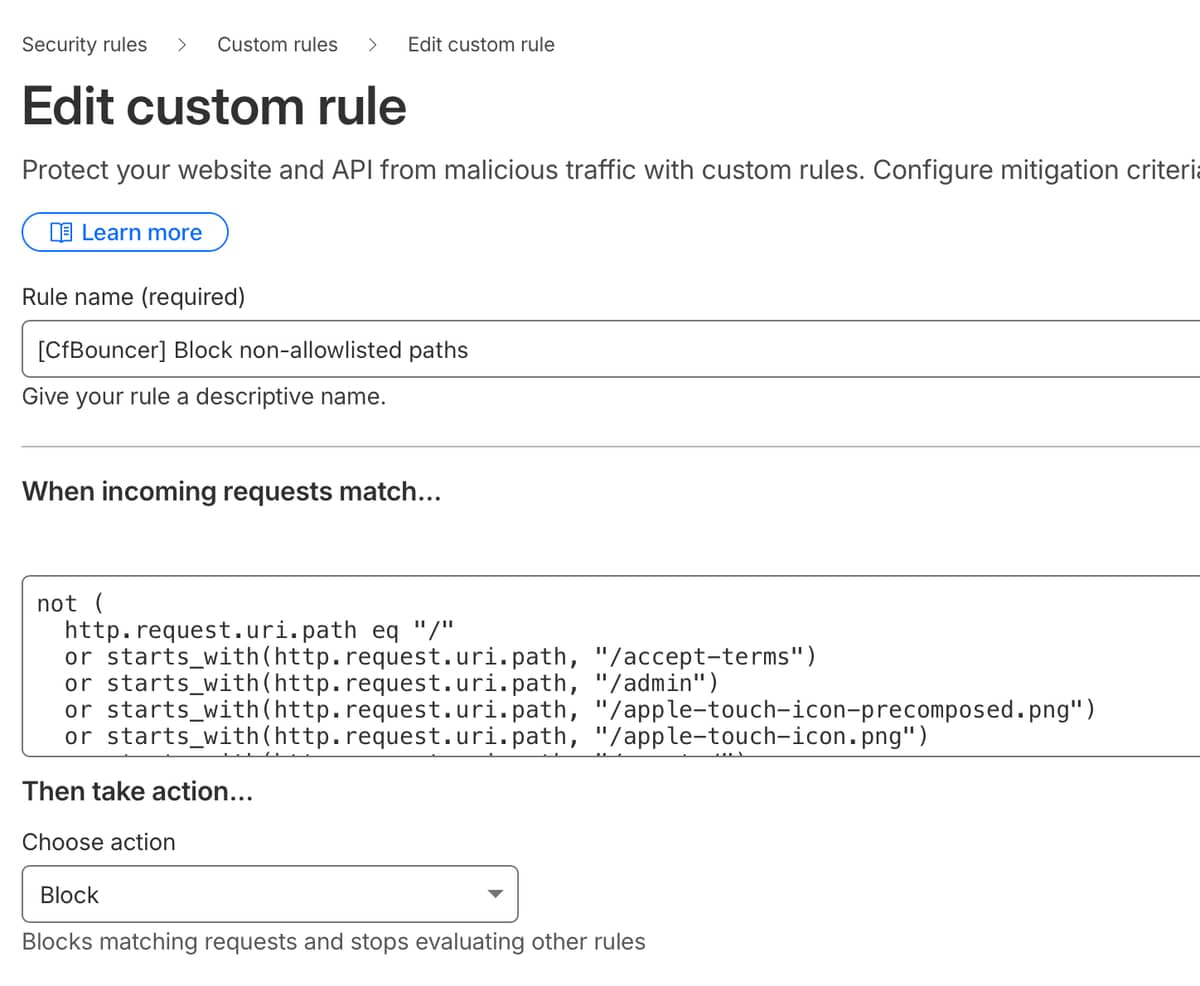
Task: Click the dropdown arrow in action selector
Action: point(494,894)
